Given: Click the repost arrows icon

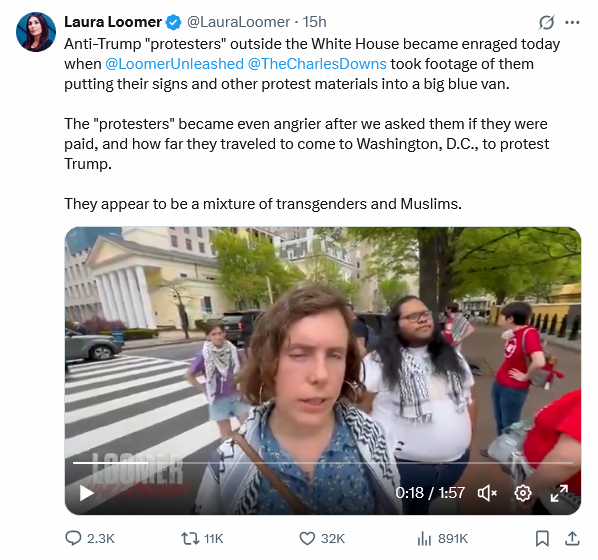Looking at the screenshot, I should (x=190, y=538).
